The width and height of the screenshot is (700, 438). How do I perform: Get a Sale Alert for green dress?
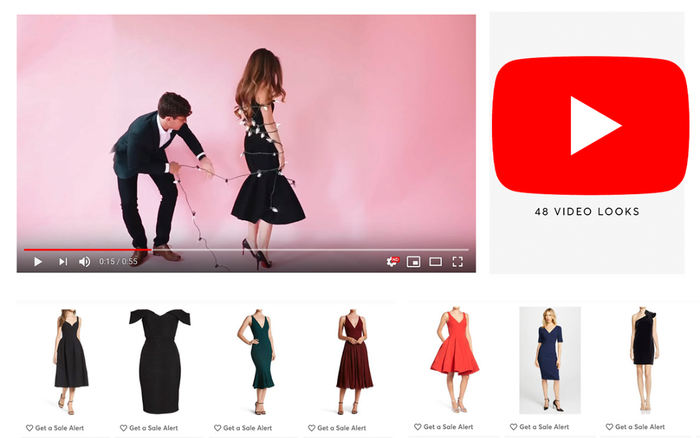(243, 428)
